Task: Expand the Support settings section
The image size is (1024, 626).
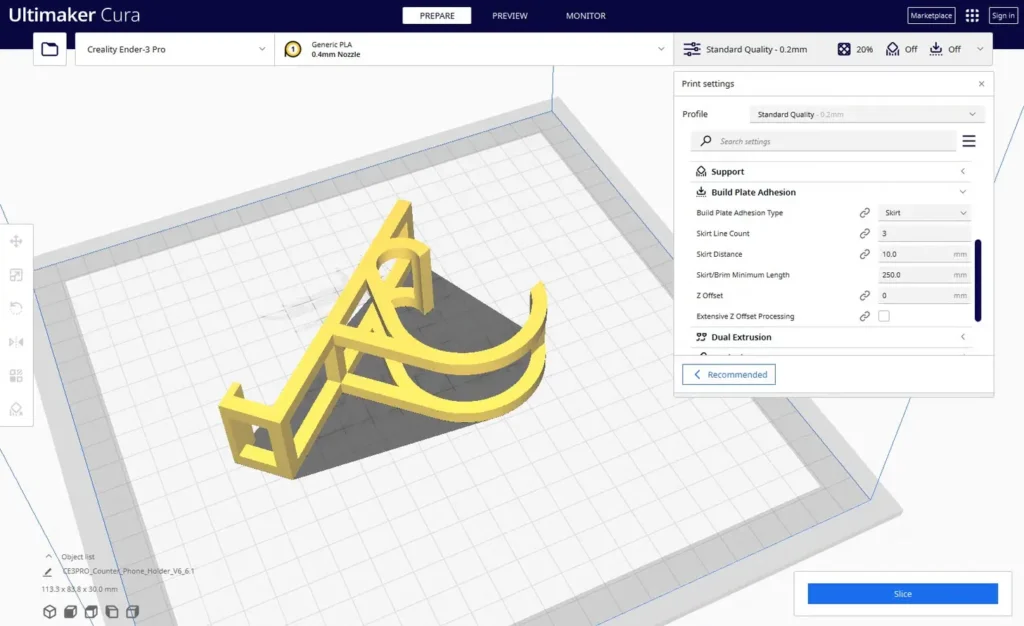Action: [831, 172]
